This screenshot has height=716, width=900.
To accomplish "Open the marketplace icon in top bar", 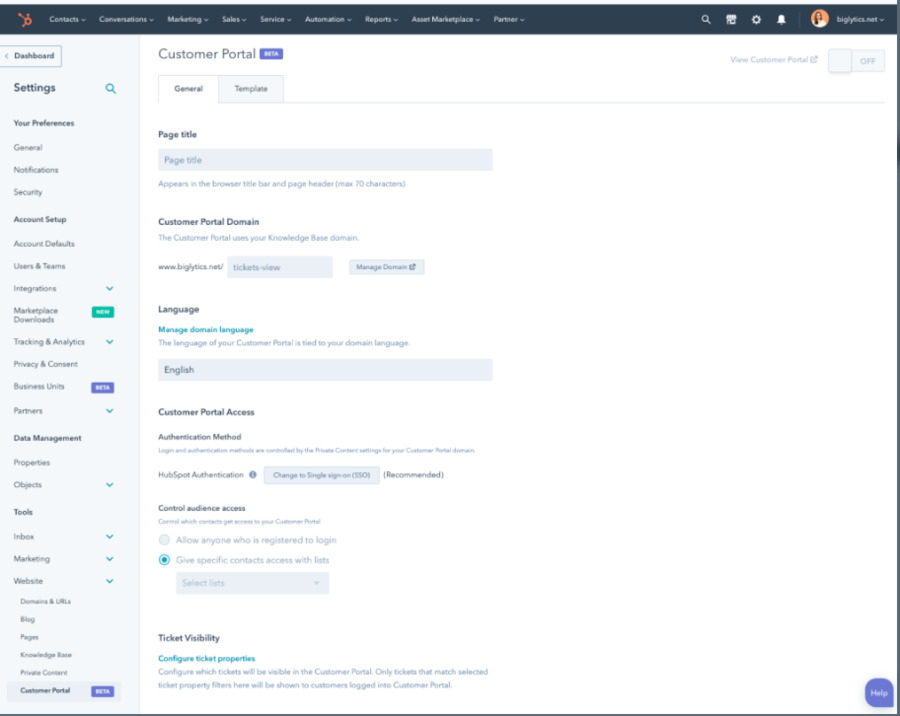I will click(731, 20).
